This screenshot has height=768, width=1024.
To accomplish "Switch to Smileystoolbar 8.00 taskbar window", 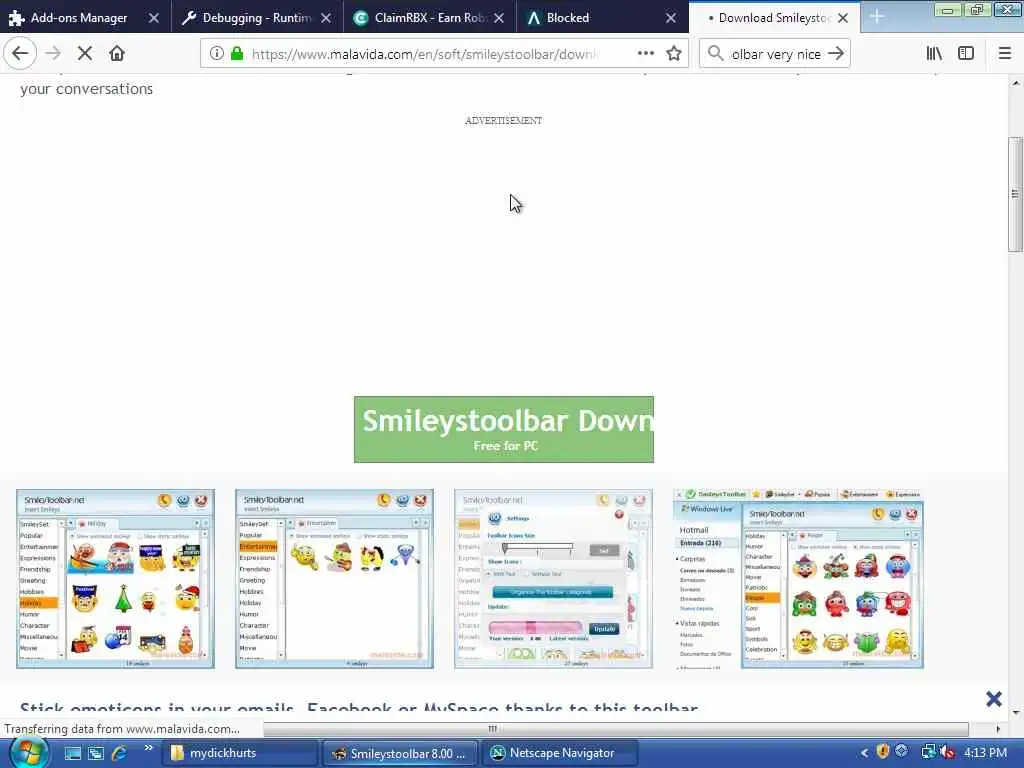I will point(400,753).
